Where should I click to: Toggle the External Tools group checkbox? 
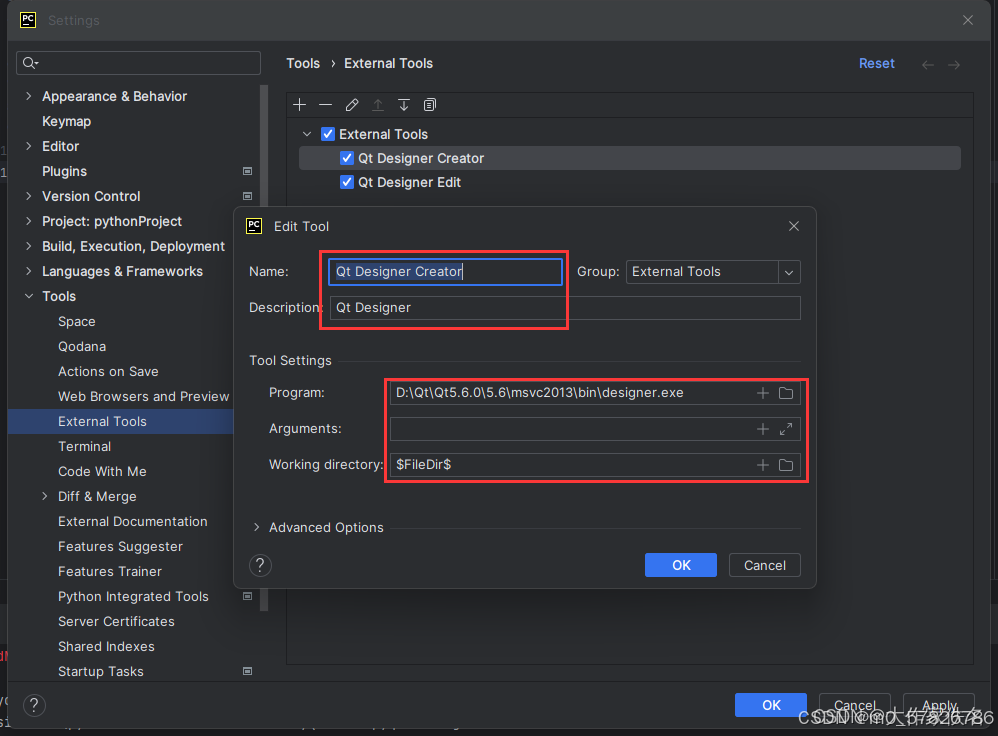tap(328, 134)
